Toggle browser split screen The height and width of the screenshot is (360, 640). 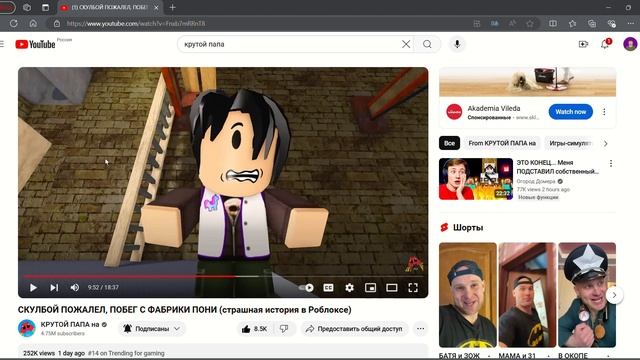click(553, 24)
